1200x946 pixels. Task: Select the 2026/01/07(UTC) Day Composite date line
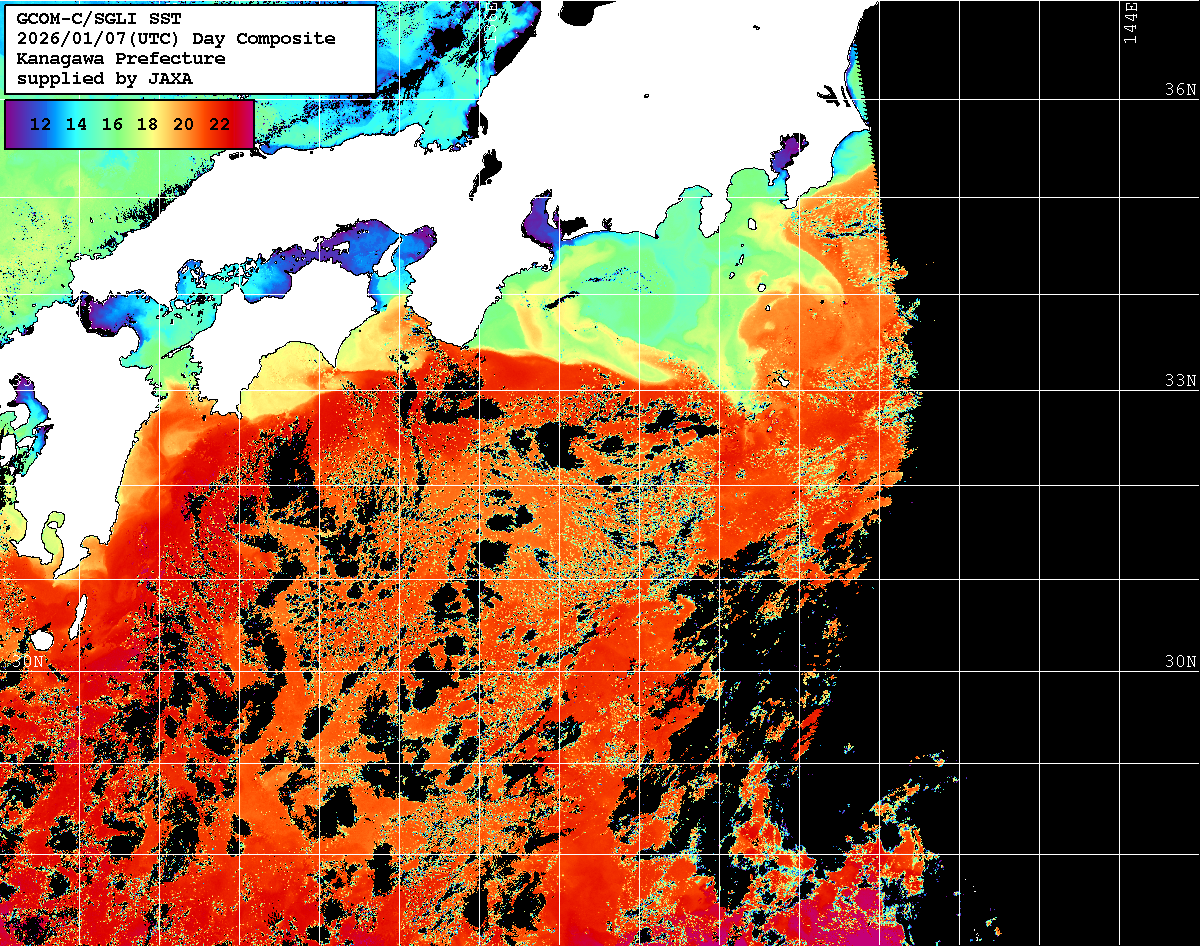point(176,39)
